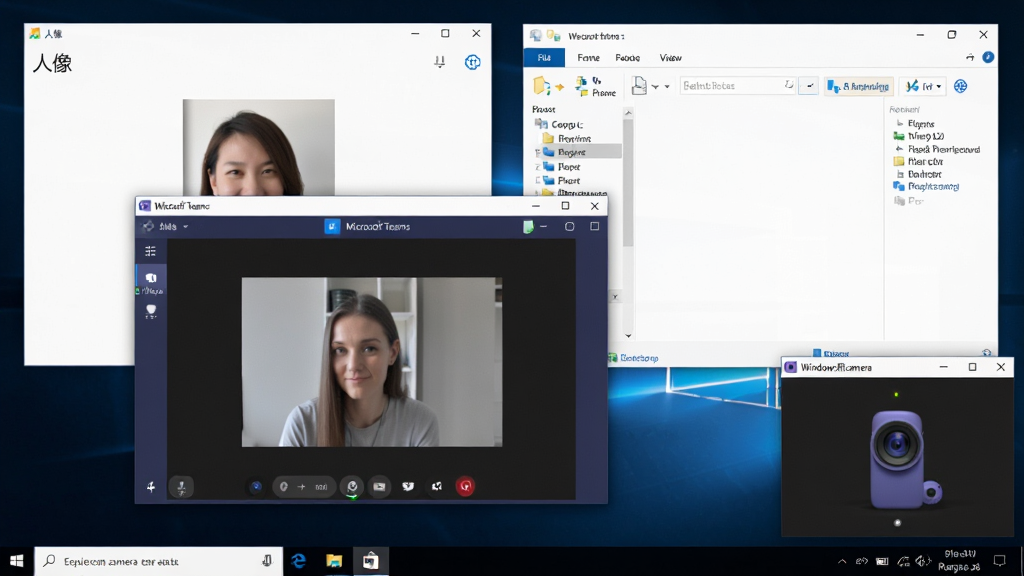Select the computer item atop the navigation tree
Viewport: 1024px width, 576px height.
[559, 124]
